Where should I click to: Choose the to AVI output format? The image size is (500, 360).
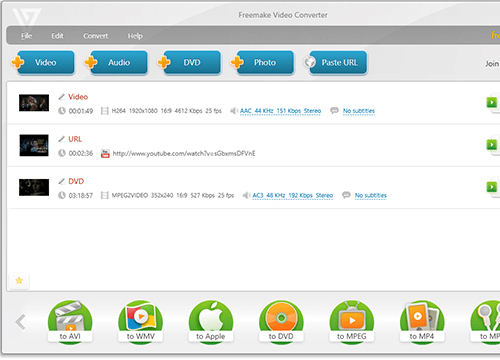[70, 322]
